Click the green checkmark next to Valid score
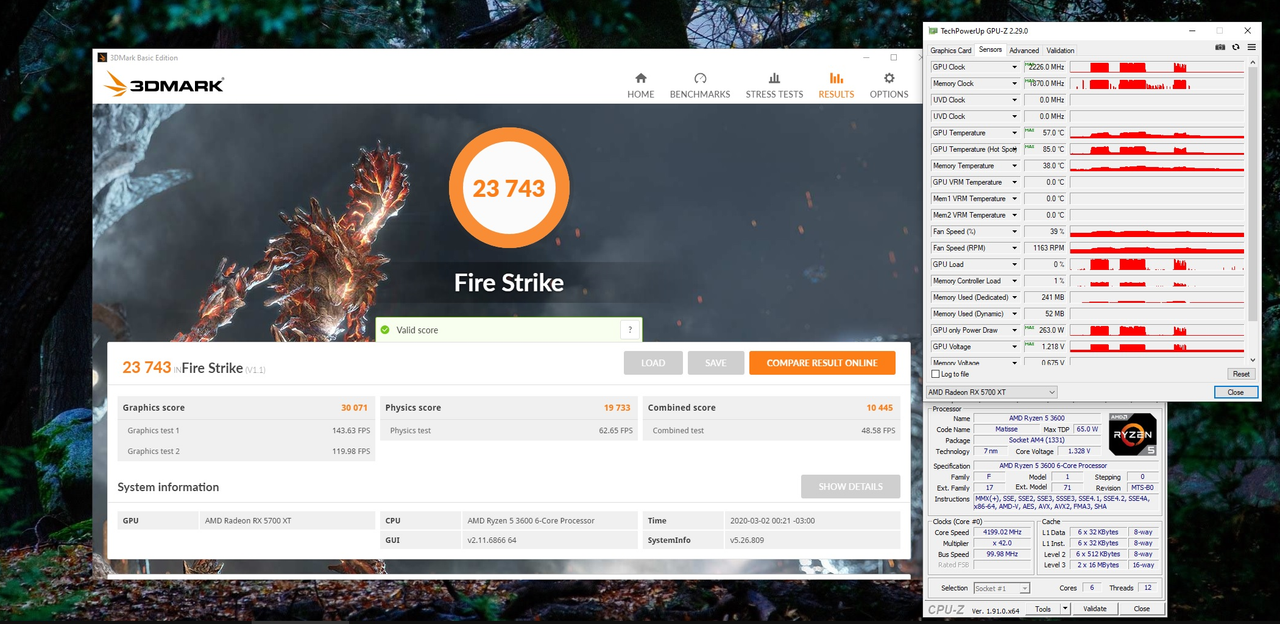Screen dimensions: 1280x624 pyautogui.click(x=385, y=330)
